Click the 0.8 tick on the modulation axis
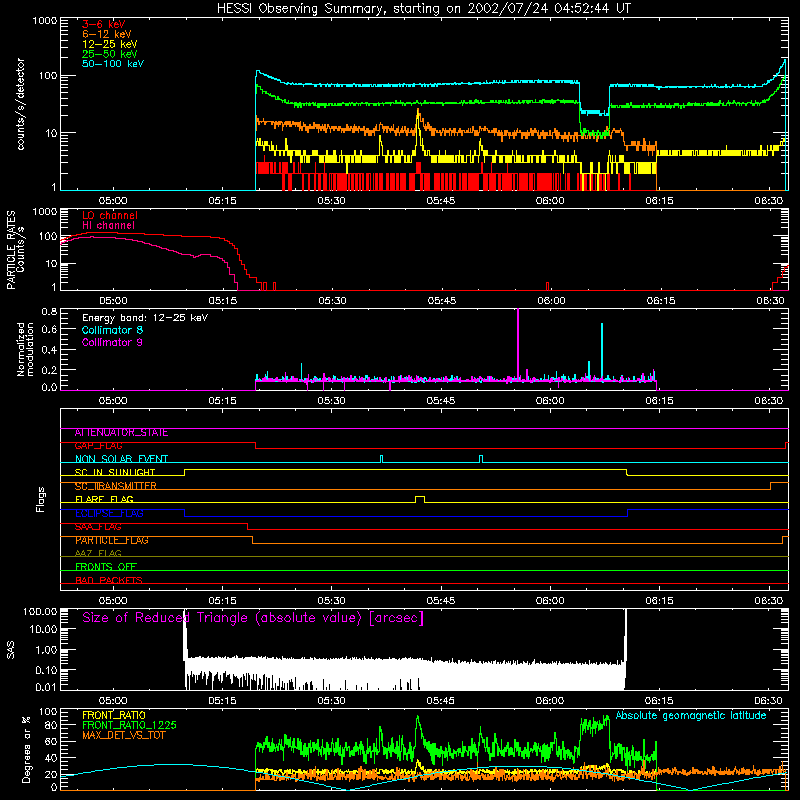This screenshot has height=800, width=800. (x=49, y=311)
